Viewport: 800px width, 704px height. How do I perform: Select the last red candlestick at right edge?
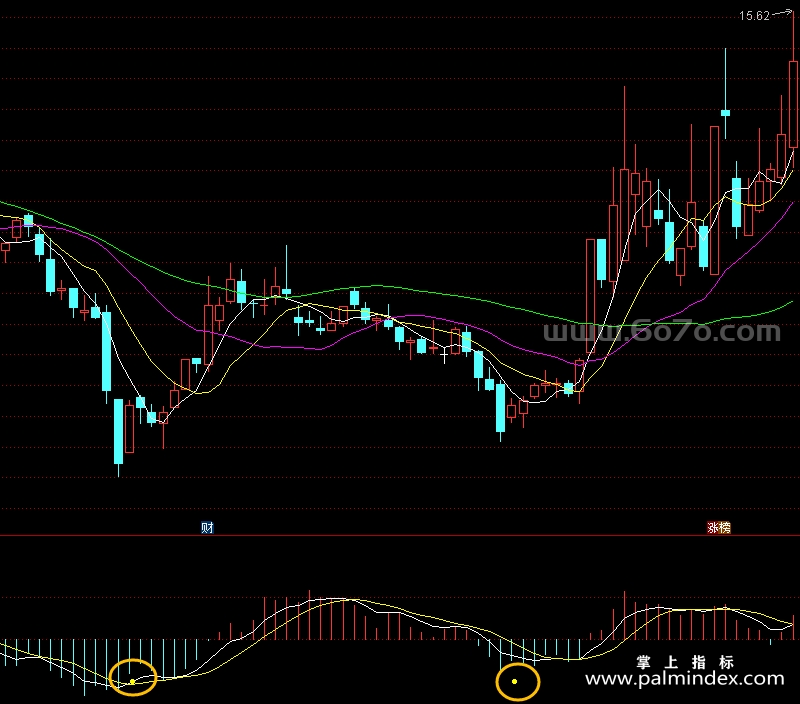pos(793,104)
